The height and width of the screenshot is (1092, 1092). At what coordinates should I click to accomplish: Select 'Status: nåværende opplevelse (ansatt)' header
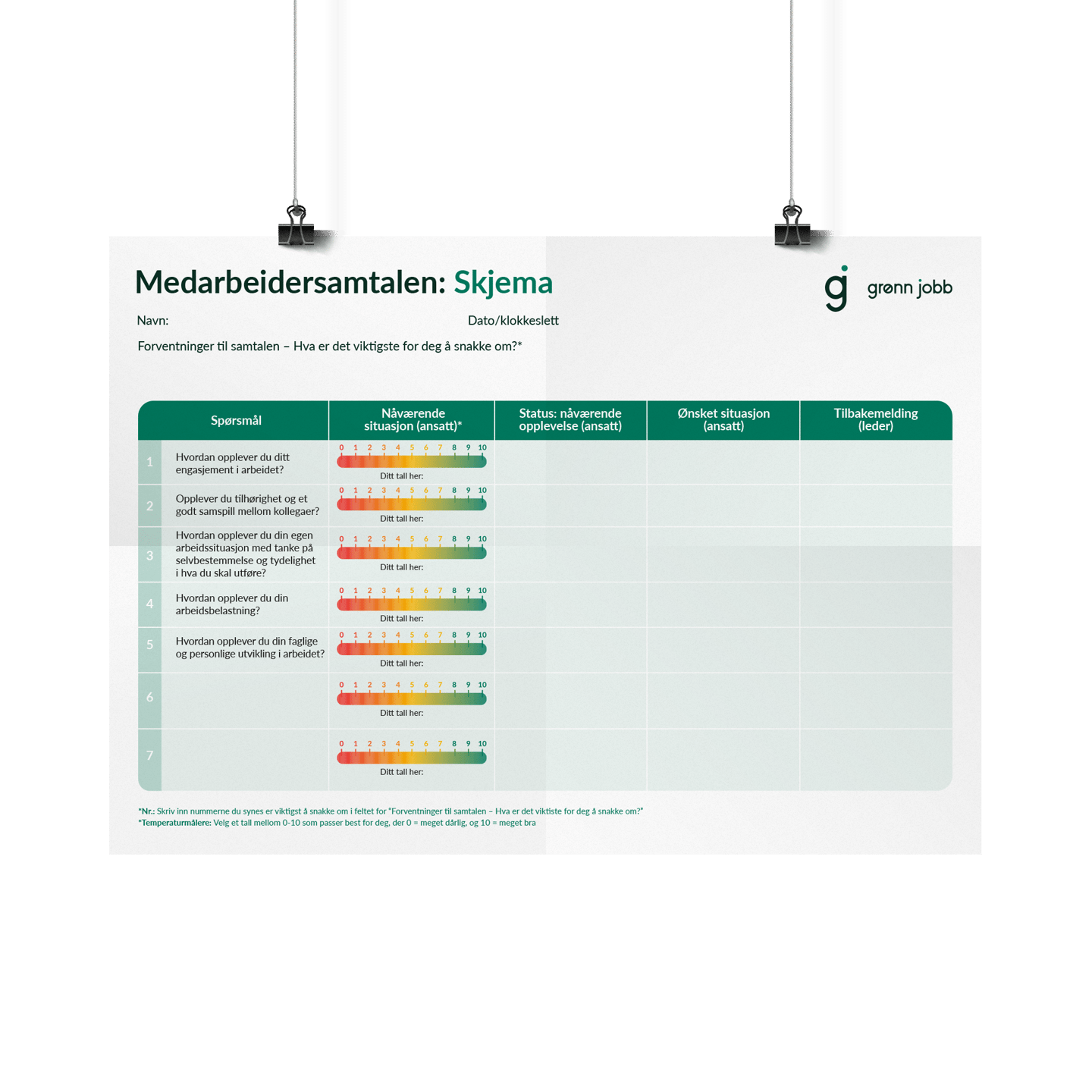(570, 420)
